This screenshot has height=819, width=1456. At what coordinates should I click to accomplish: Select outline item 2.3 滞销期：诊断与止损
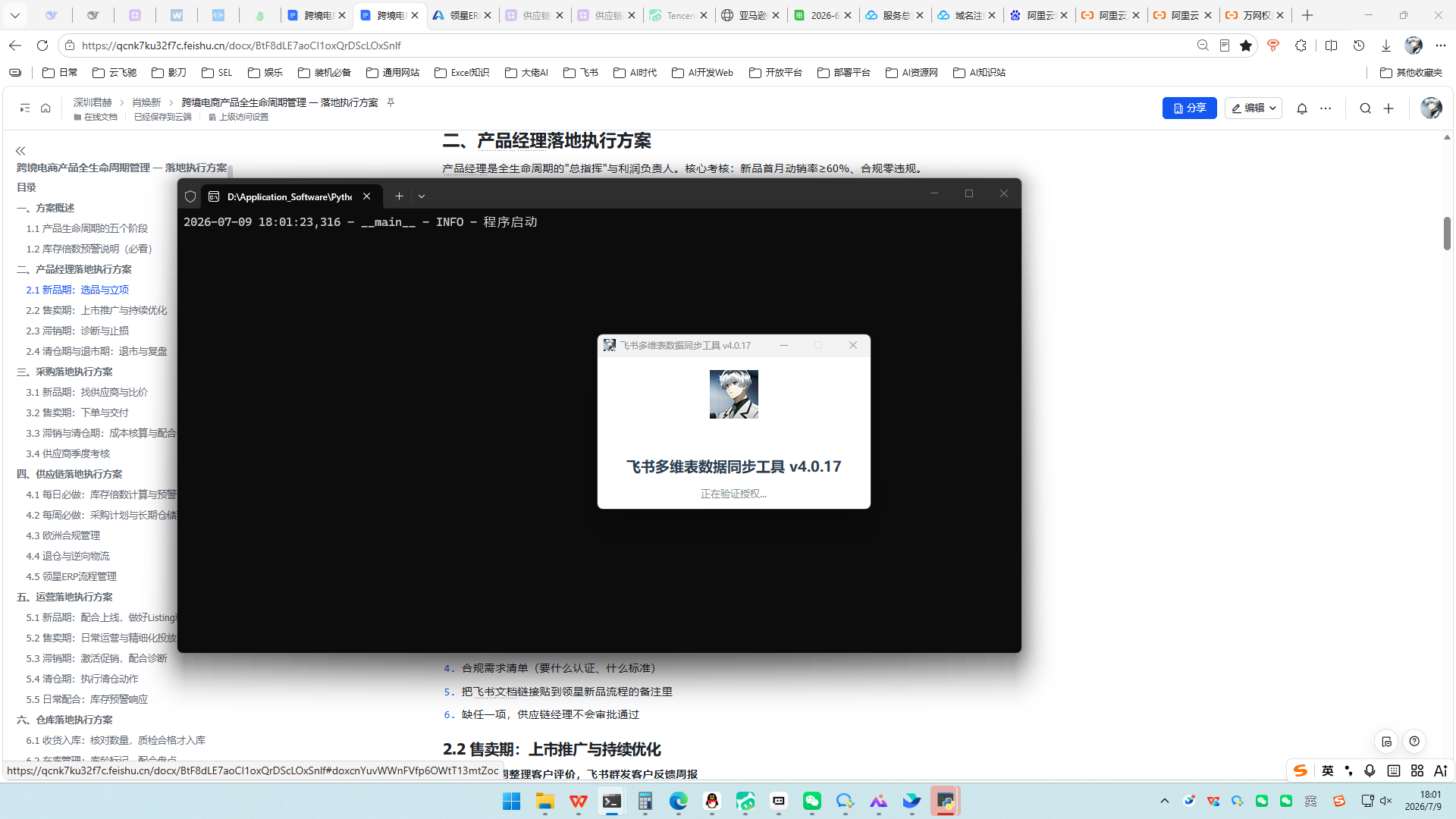click(x=77, y=331)
